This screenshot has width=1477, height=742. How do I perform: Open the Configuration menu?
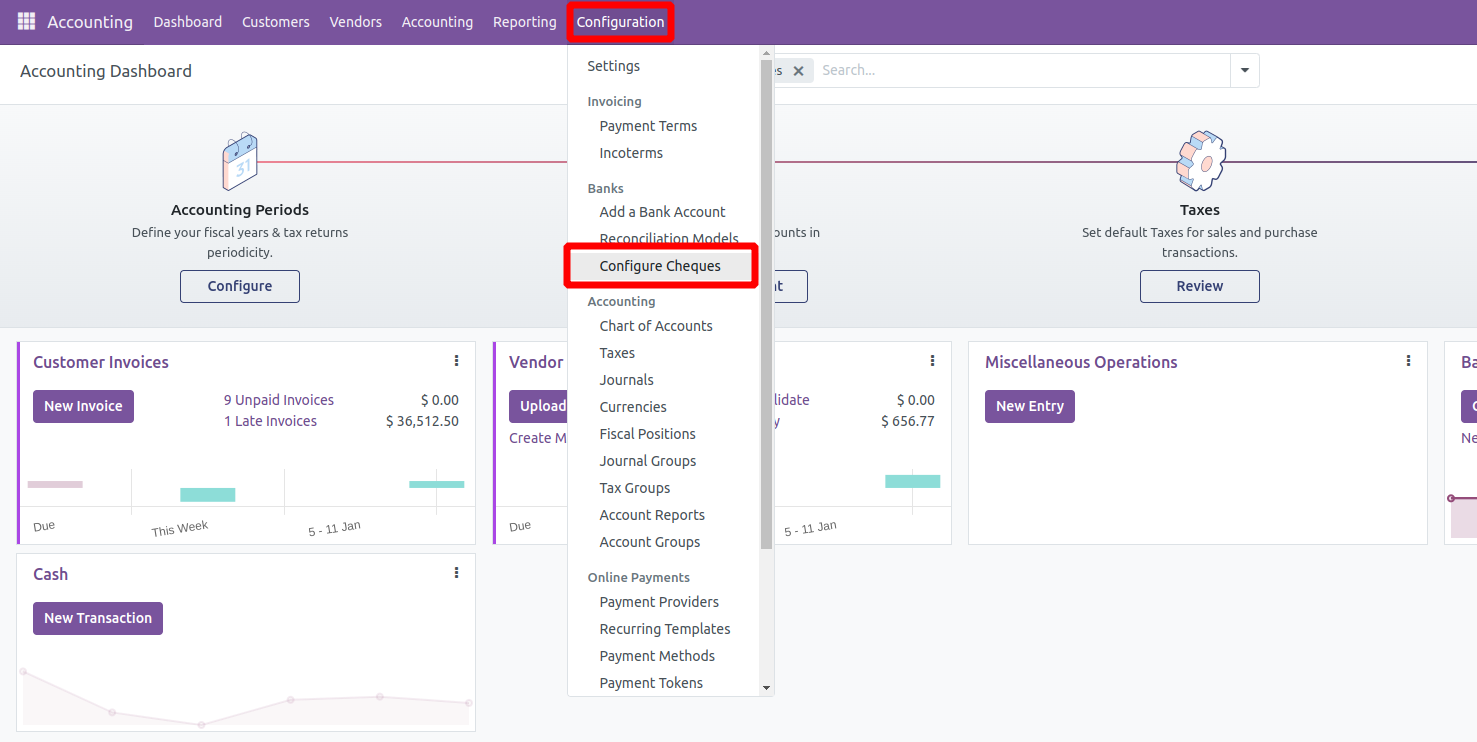tap(620, 22)
